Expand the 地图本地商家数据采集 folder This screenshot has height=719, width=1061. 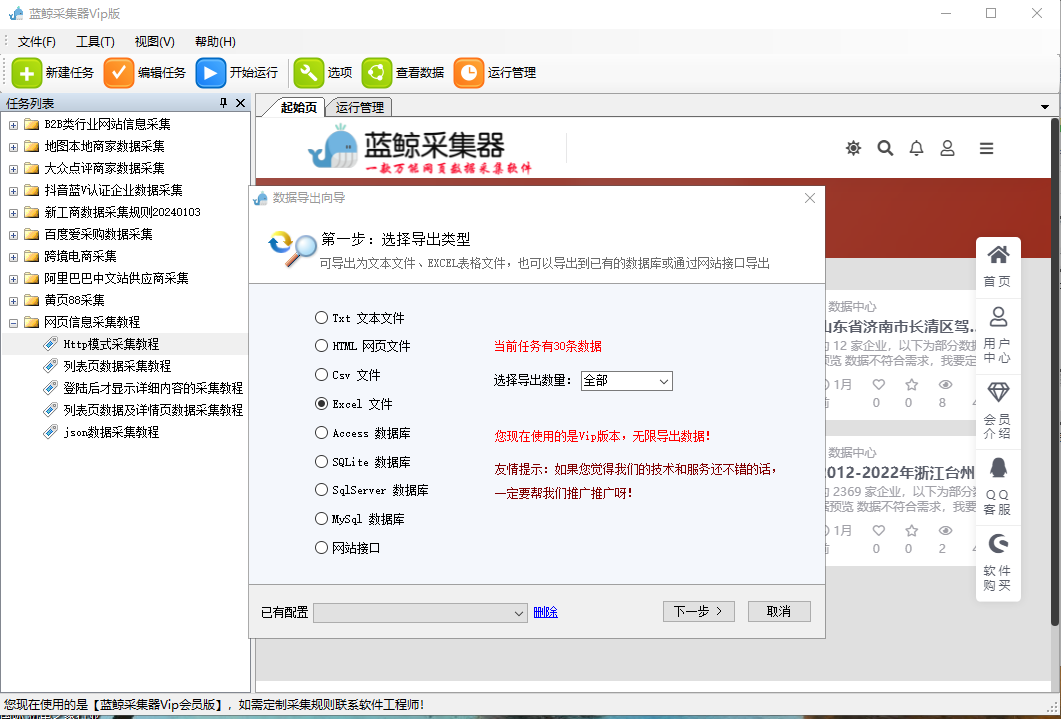point(14,147)
